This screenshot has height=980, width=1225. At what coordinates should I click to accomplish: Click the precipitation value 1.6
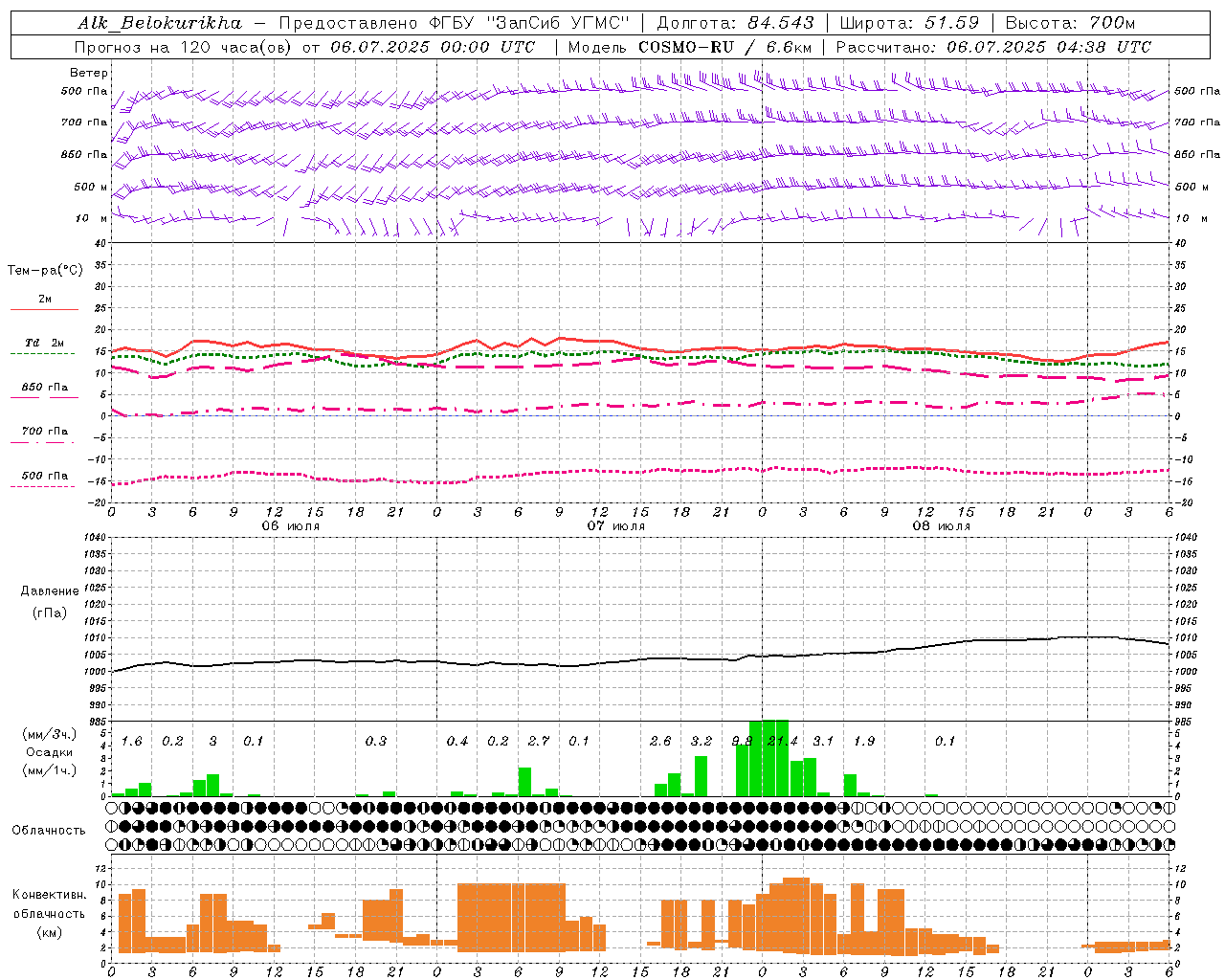point(131,742)
